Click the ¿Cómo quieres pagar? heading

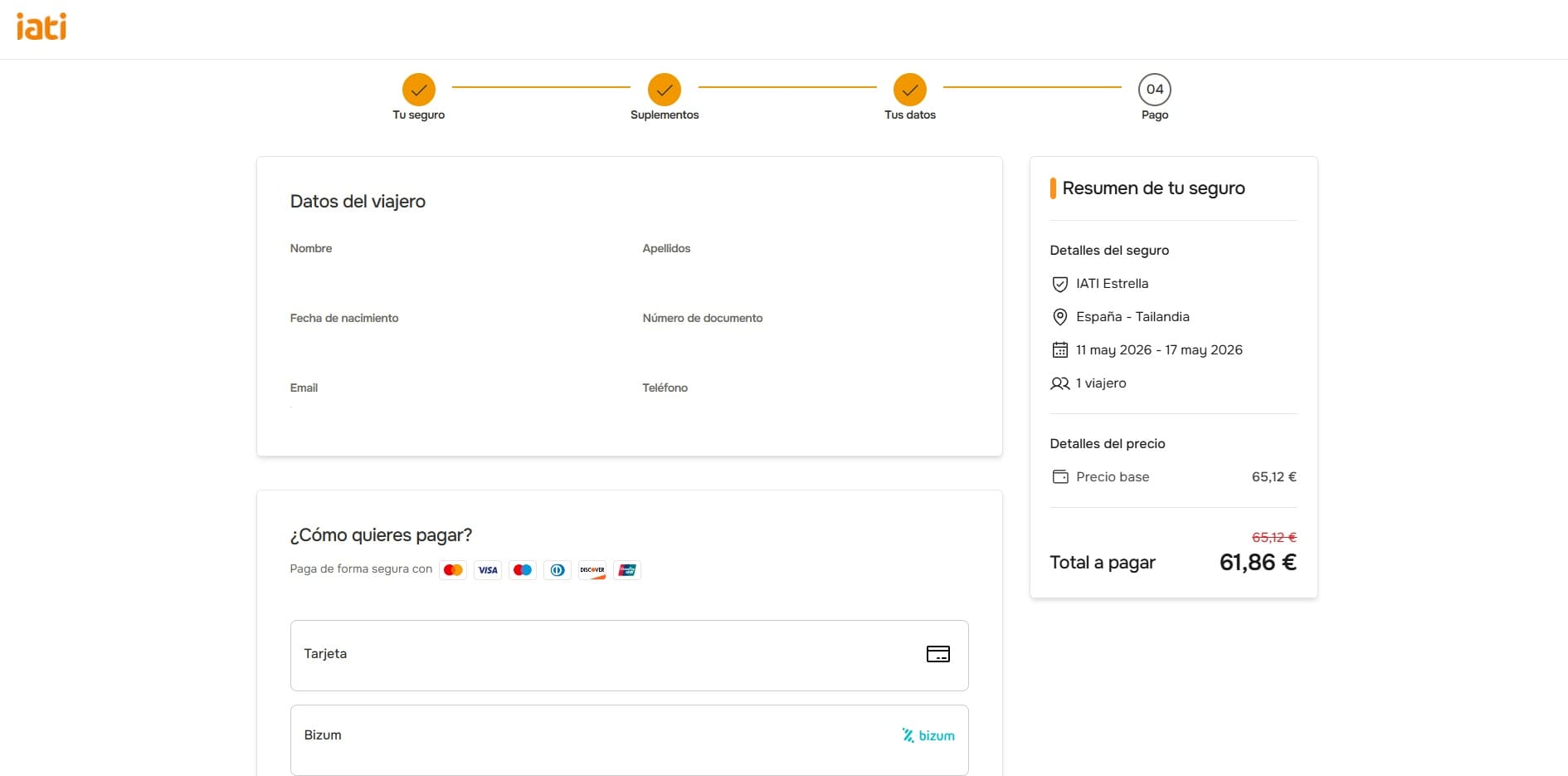381,535
